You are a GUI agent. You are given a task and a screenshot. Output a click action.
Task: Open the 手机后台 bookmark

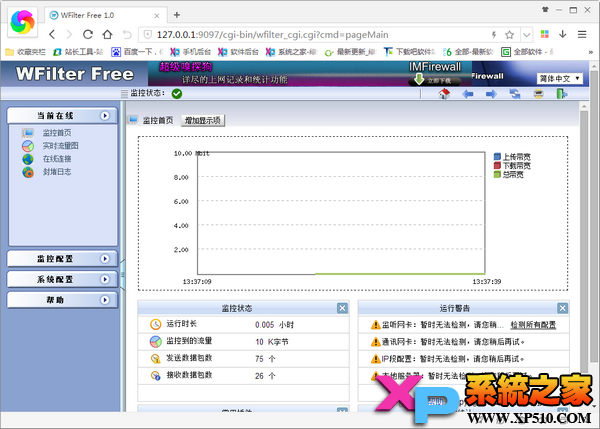[x=191, y=52]
